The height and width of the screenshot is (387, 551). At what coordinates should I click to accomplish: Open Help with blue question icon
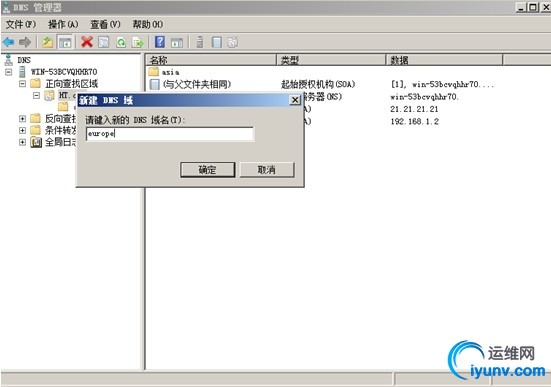pos(160,42)
